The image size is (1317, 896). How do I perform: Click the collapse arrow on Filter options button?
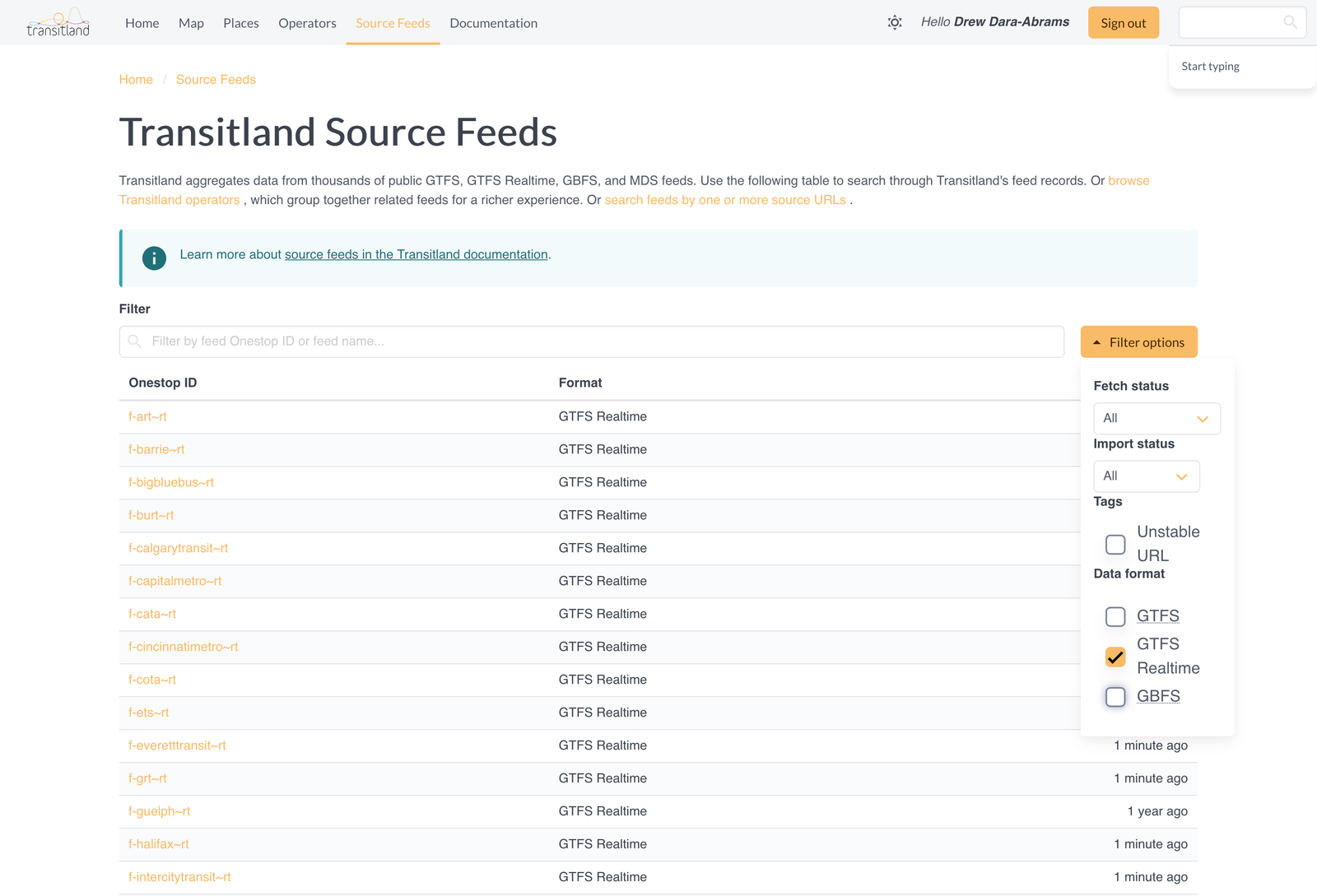1096,341
